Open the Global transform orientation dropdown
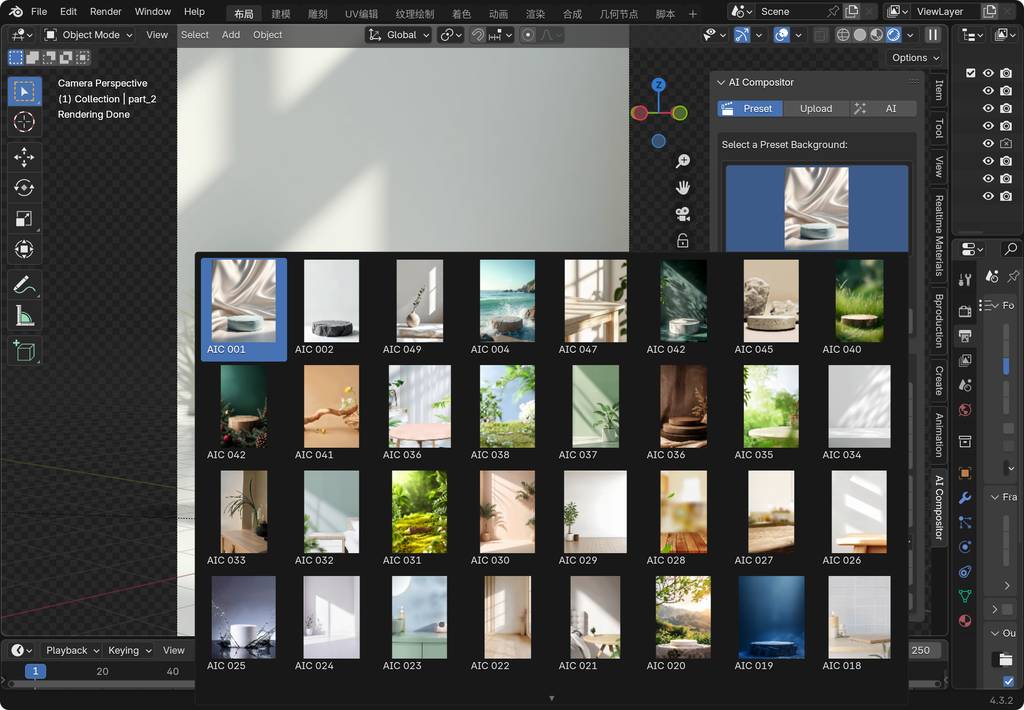Viewport: 1024px width, 710px height. tap(399, 35)
